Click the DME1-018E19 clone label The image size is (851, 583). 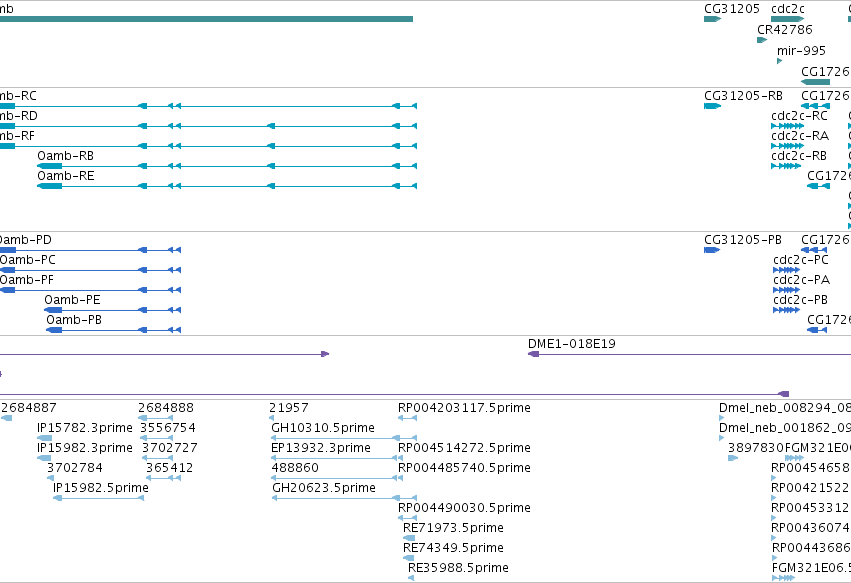click(x=571, y=344)
